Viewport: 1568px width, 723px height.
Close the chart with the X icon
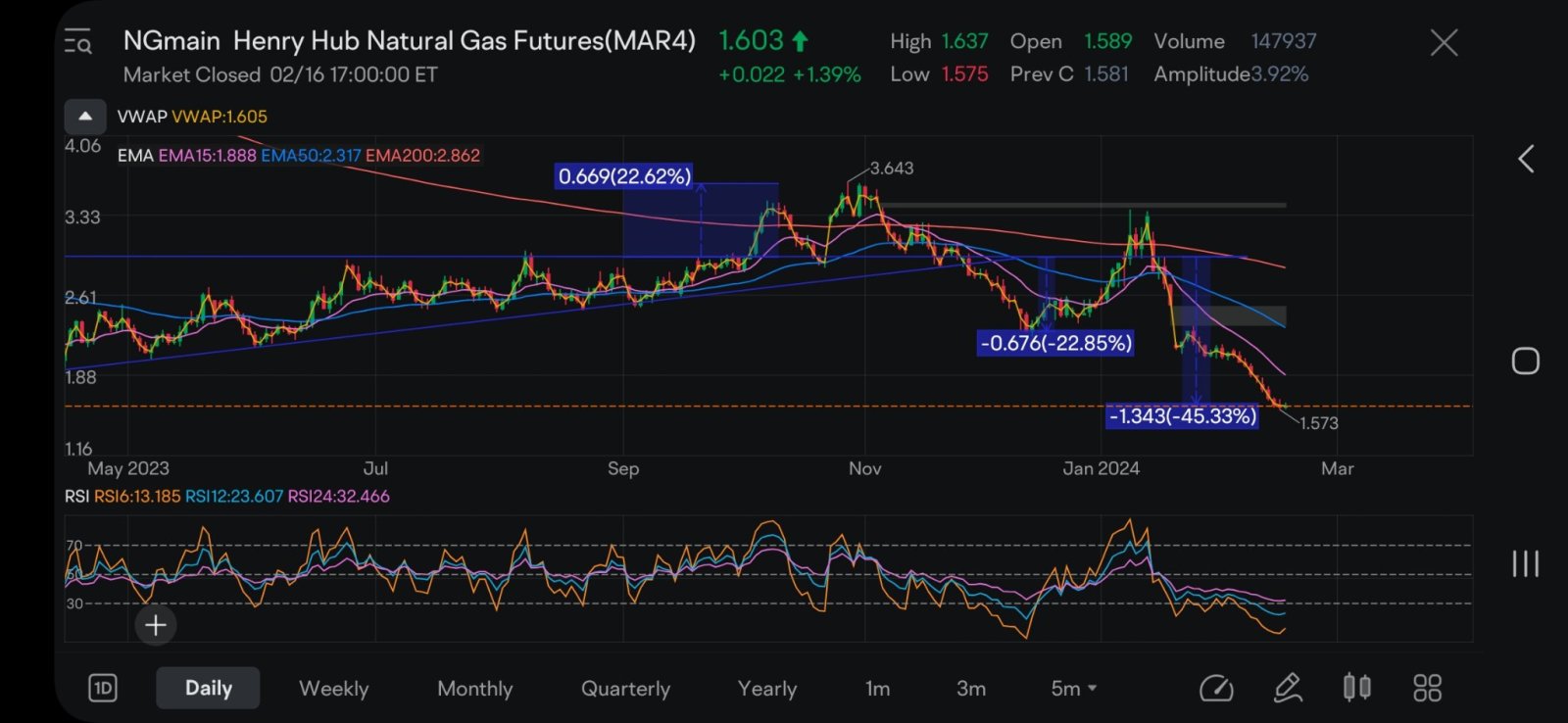[1444, 42]
